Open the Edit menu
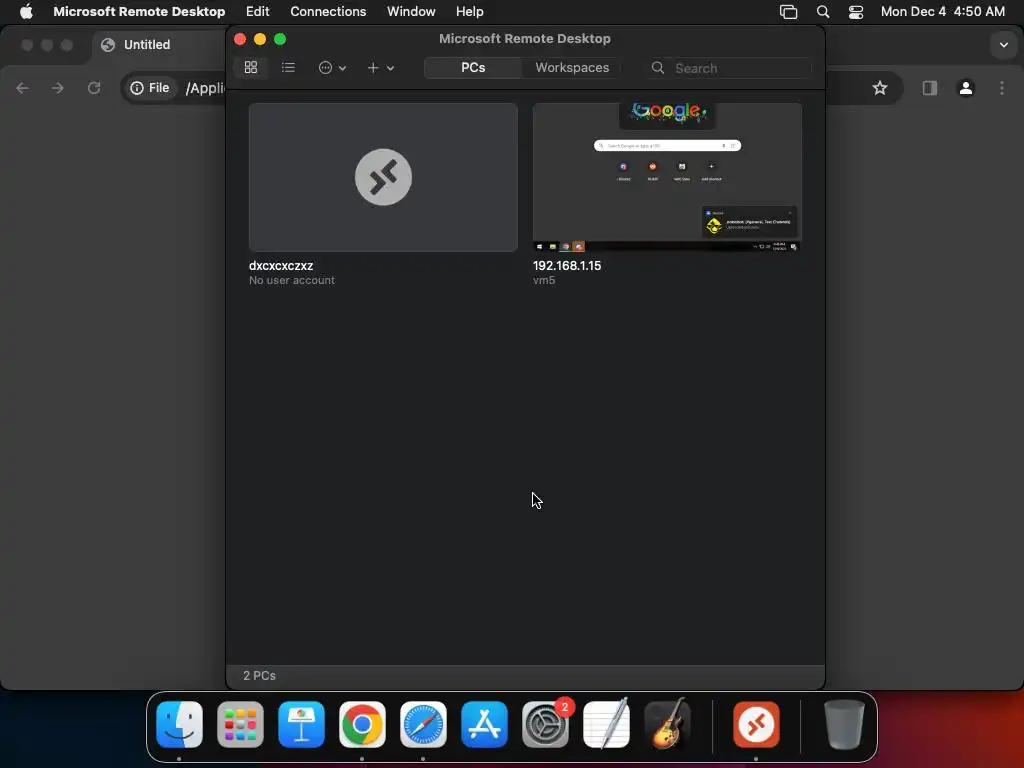 (x=257, y=11)
